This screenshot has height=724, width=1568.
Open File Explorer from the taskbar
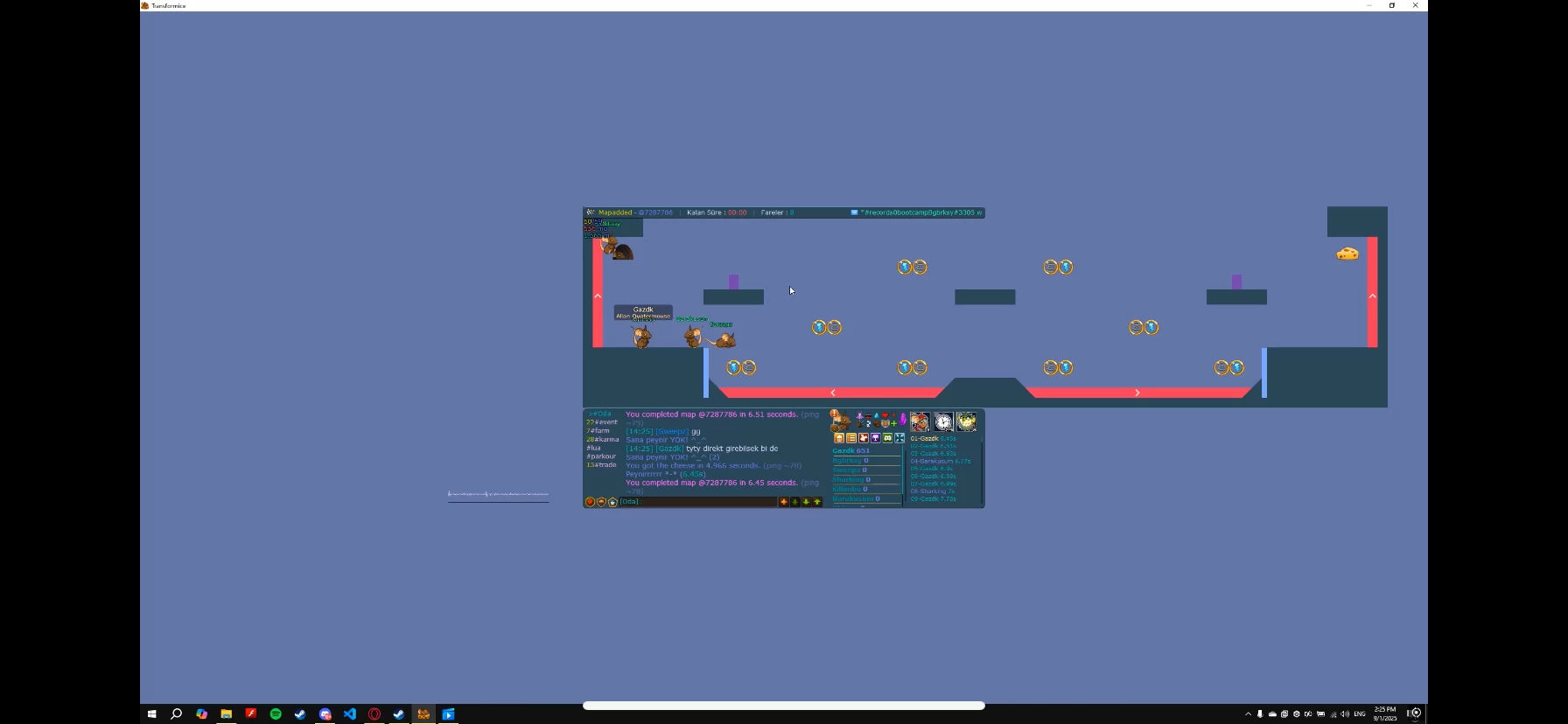226,714
